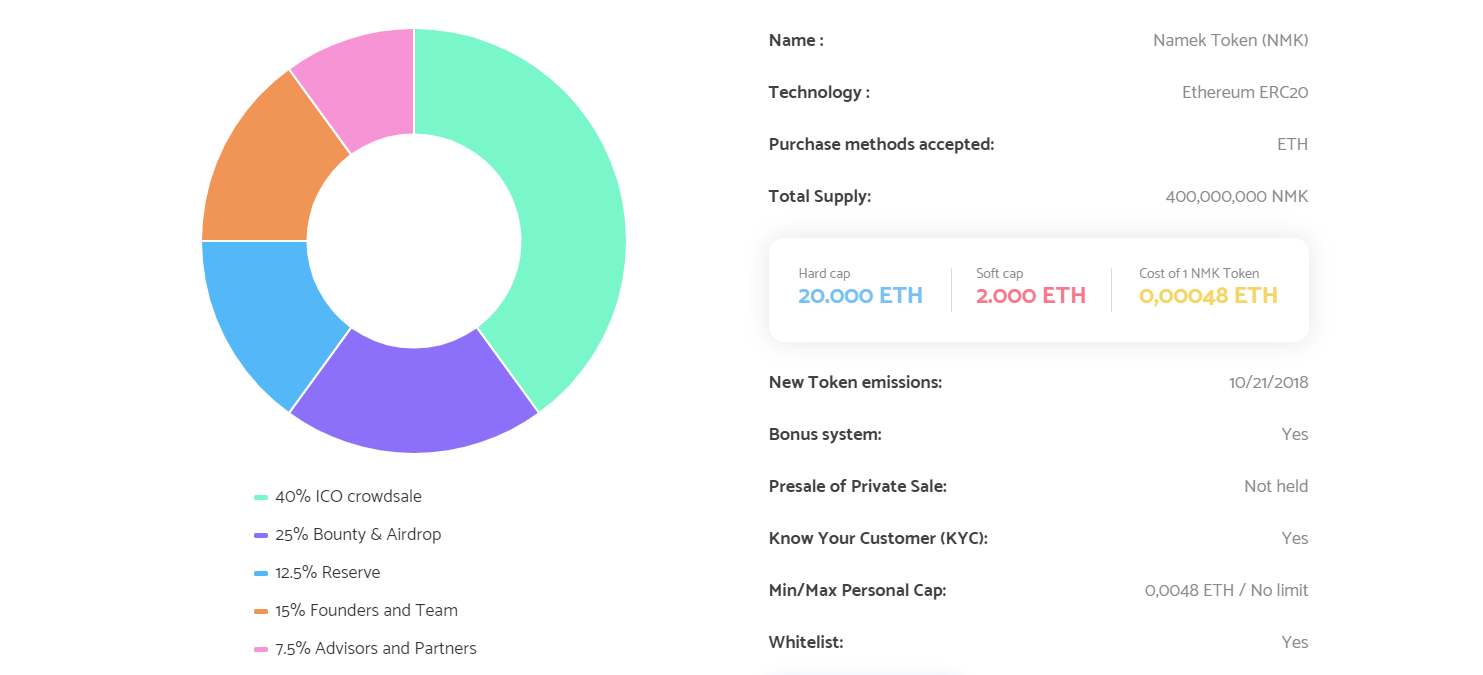
Task: Click the Namek Token (NMK) name value
Action: [x=1230, y=40]
